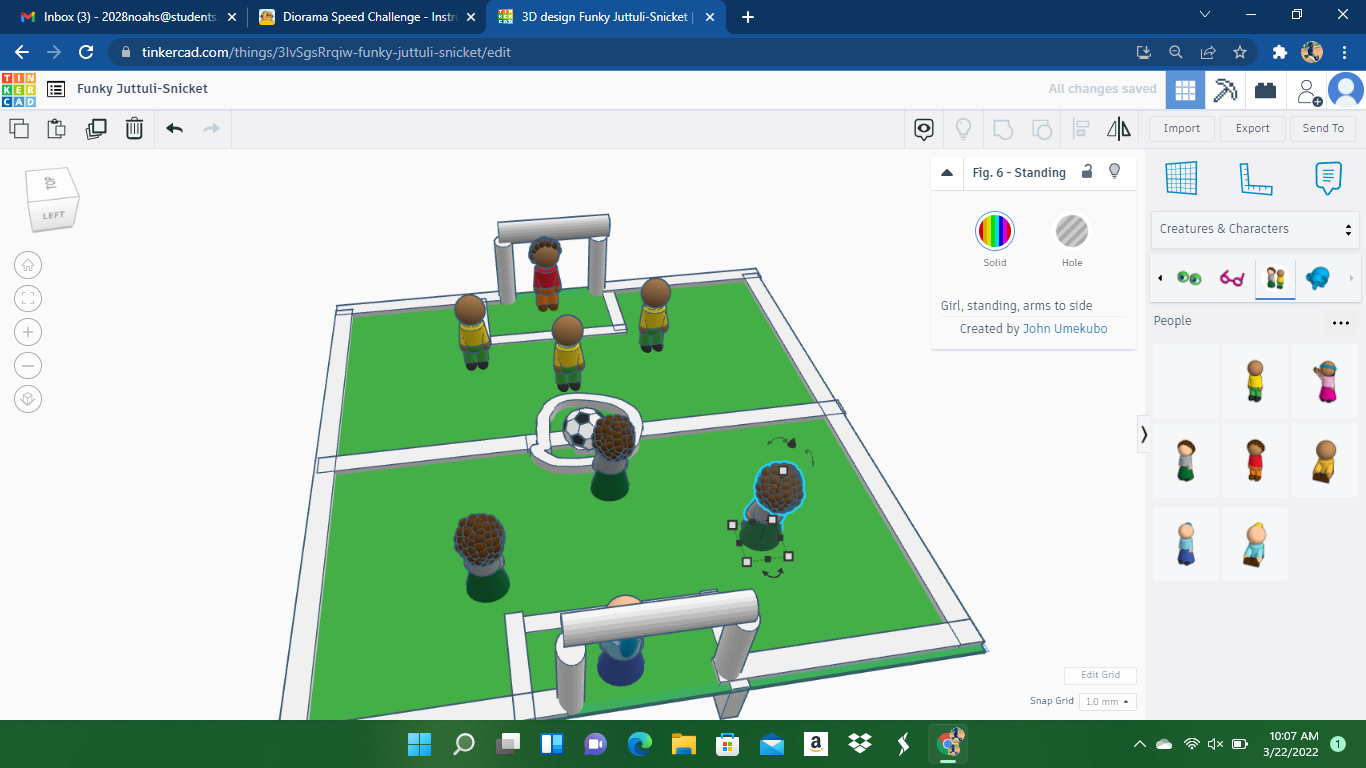1366x768 pixels.
Task: Click the Solid rainbow color swatch
Action: pyautogui.click(x=994, y=232)
